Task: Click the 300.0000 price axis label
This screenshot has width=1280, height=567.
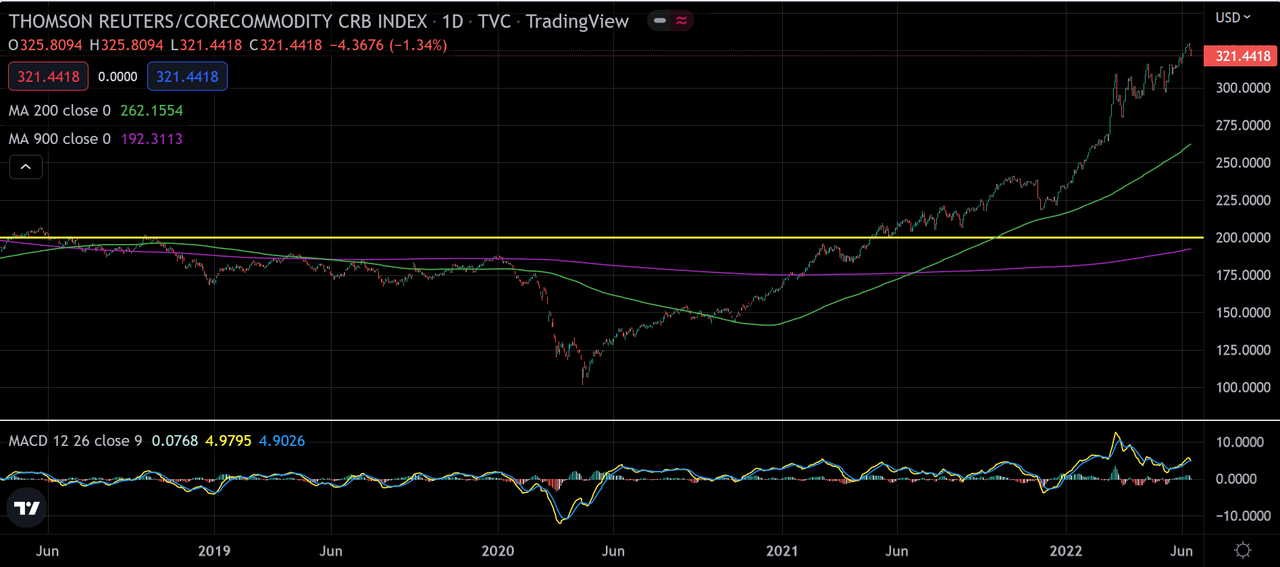Action: [x=1241, y=88]
